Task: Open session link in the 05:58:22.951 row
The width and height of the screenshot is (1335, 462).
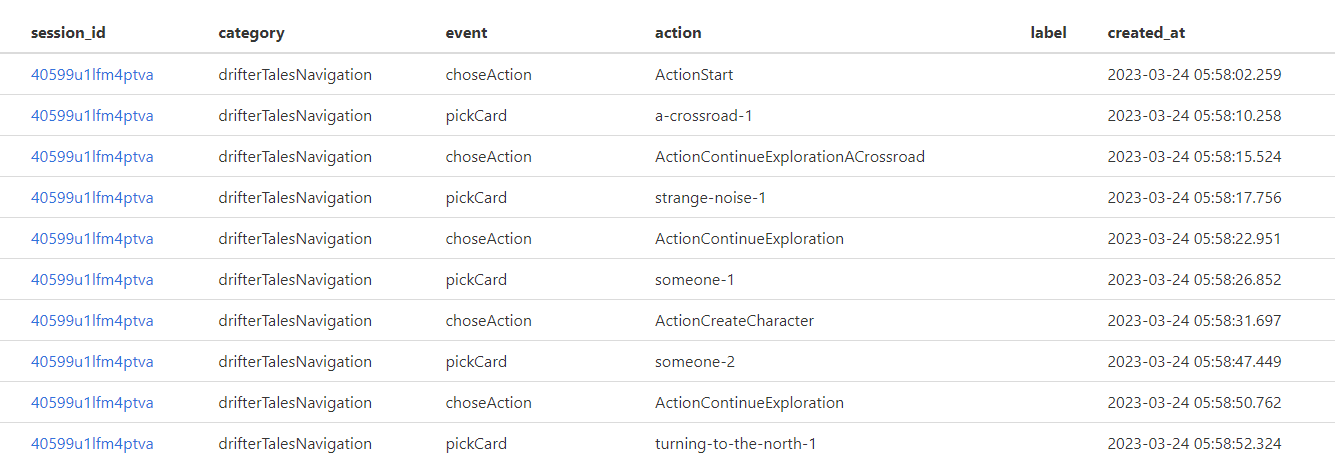Action: (x=92, y=238)
